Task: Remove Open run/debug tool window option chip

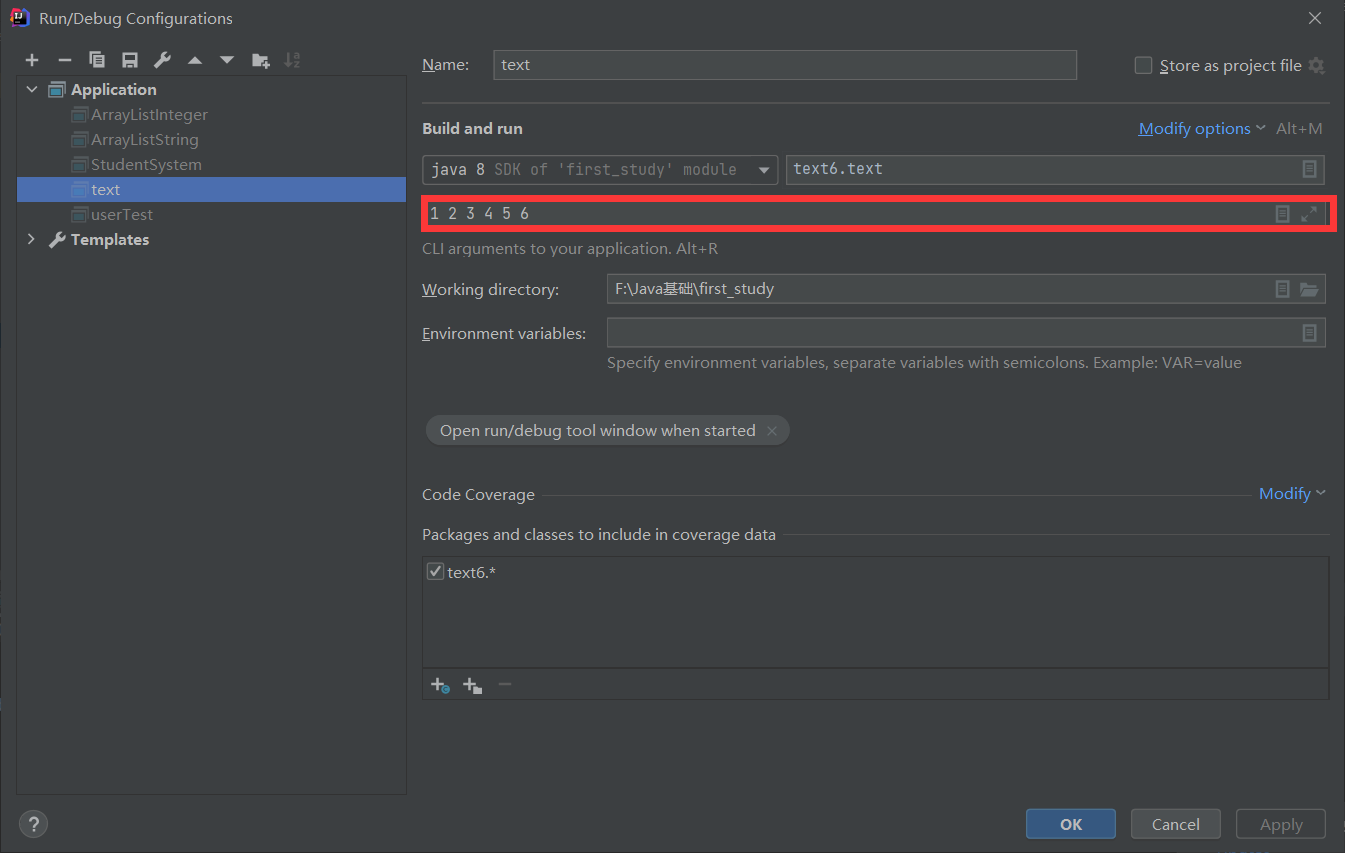Action: click(x=772, y=431)
